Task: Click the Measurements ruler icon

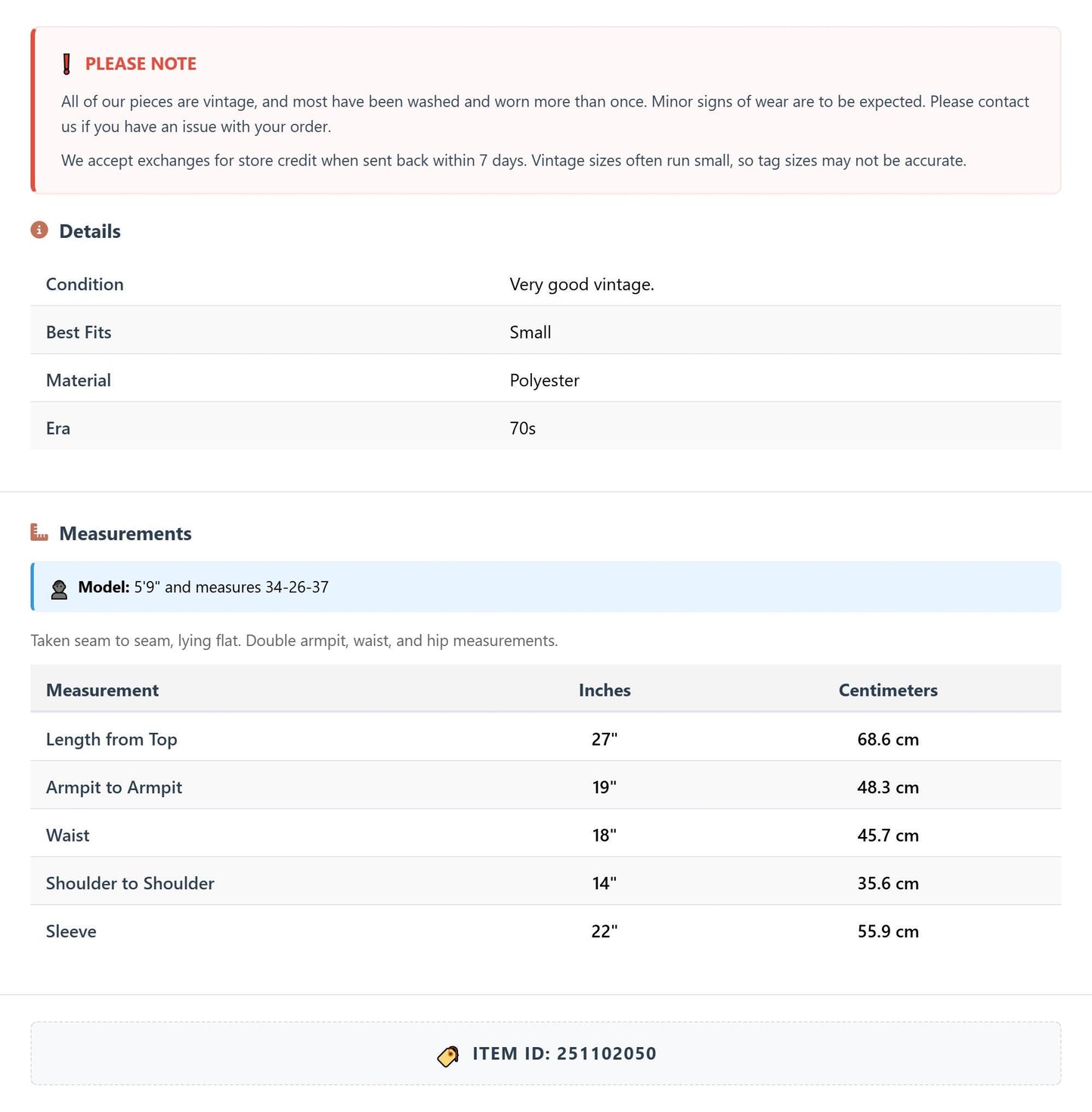Action: (39, 533)
